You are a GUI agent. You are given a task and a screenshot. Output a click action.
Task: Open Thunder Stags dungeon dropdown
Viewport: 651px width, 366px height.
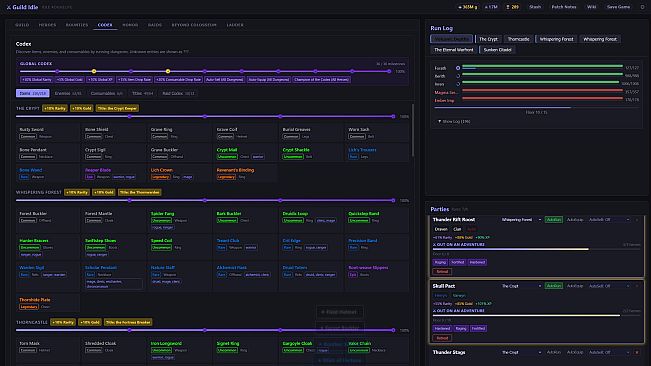tap(521, 352)
